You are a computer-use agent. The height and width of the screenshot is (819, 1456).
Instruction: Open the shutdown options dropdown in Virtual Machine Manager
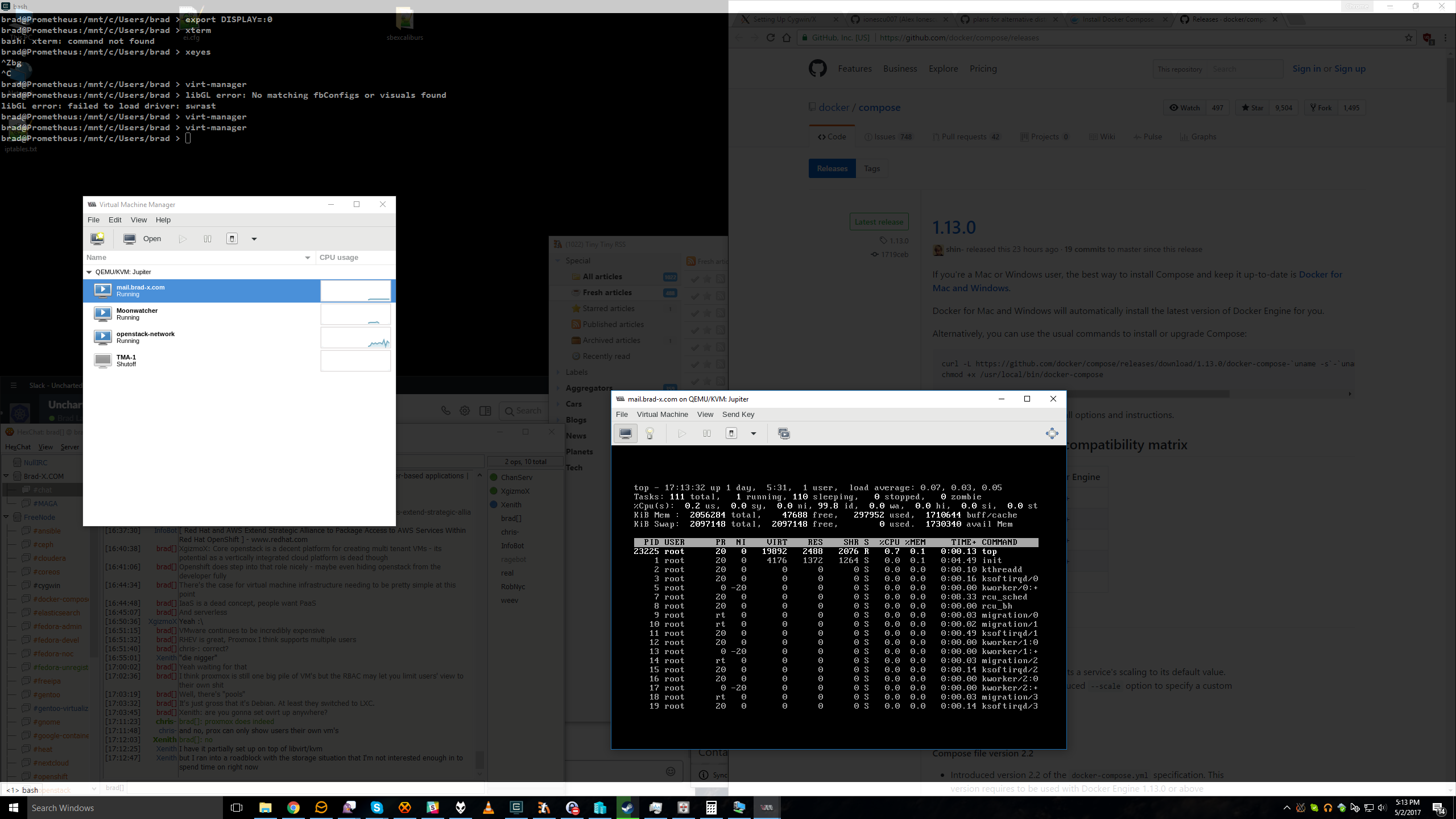(x=254, y=239)
